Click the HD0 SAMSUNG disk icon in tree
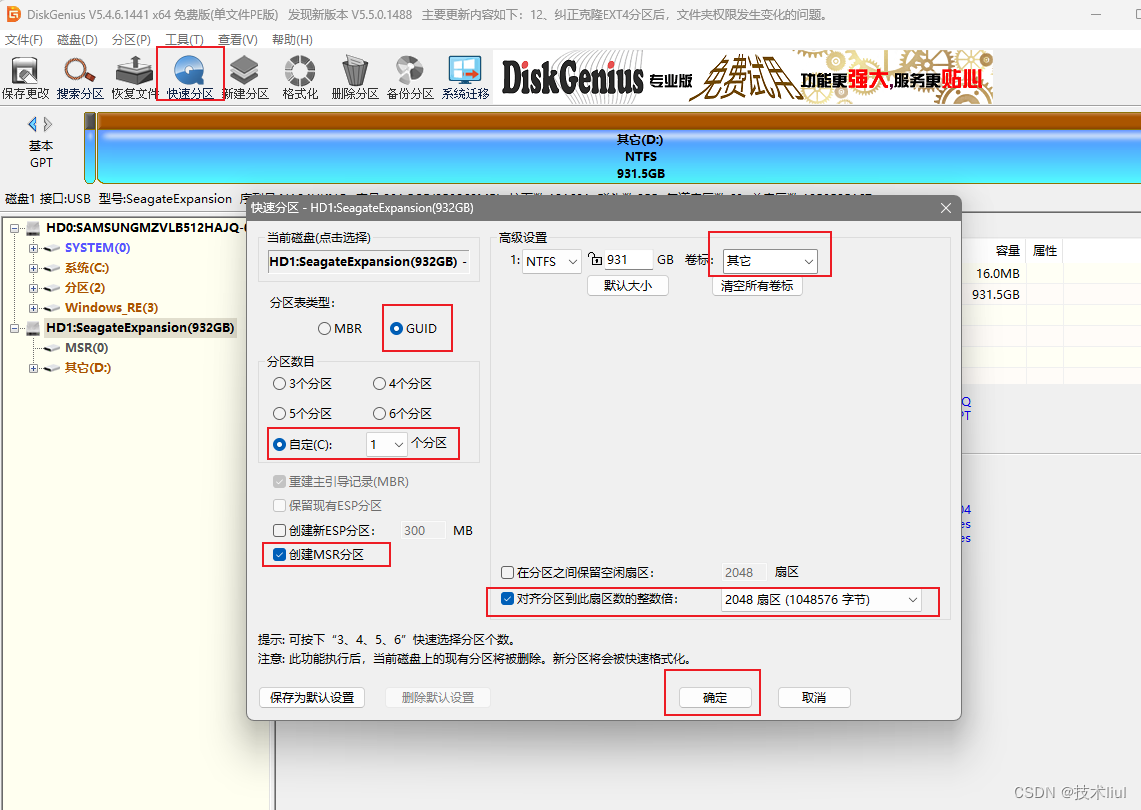The width and height of the screenshot is (1141, 810). coord(33,228)
